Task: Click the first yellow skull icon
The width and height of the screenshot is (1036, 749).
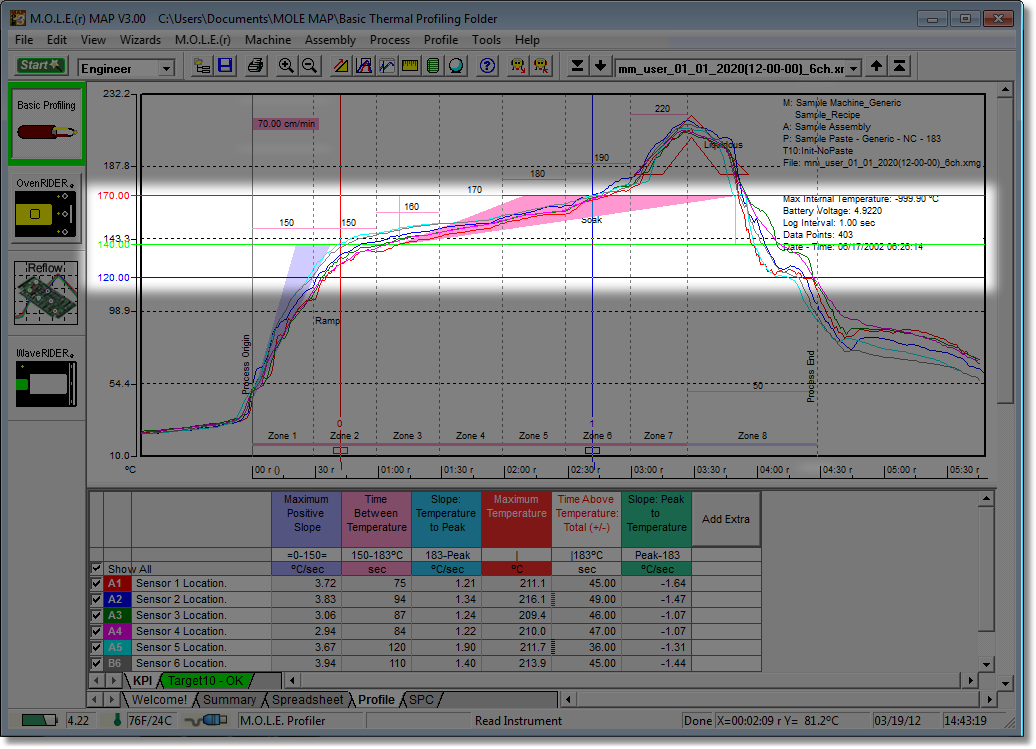Action: 518,66
